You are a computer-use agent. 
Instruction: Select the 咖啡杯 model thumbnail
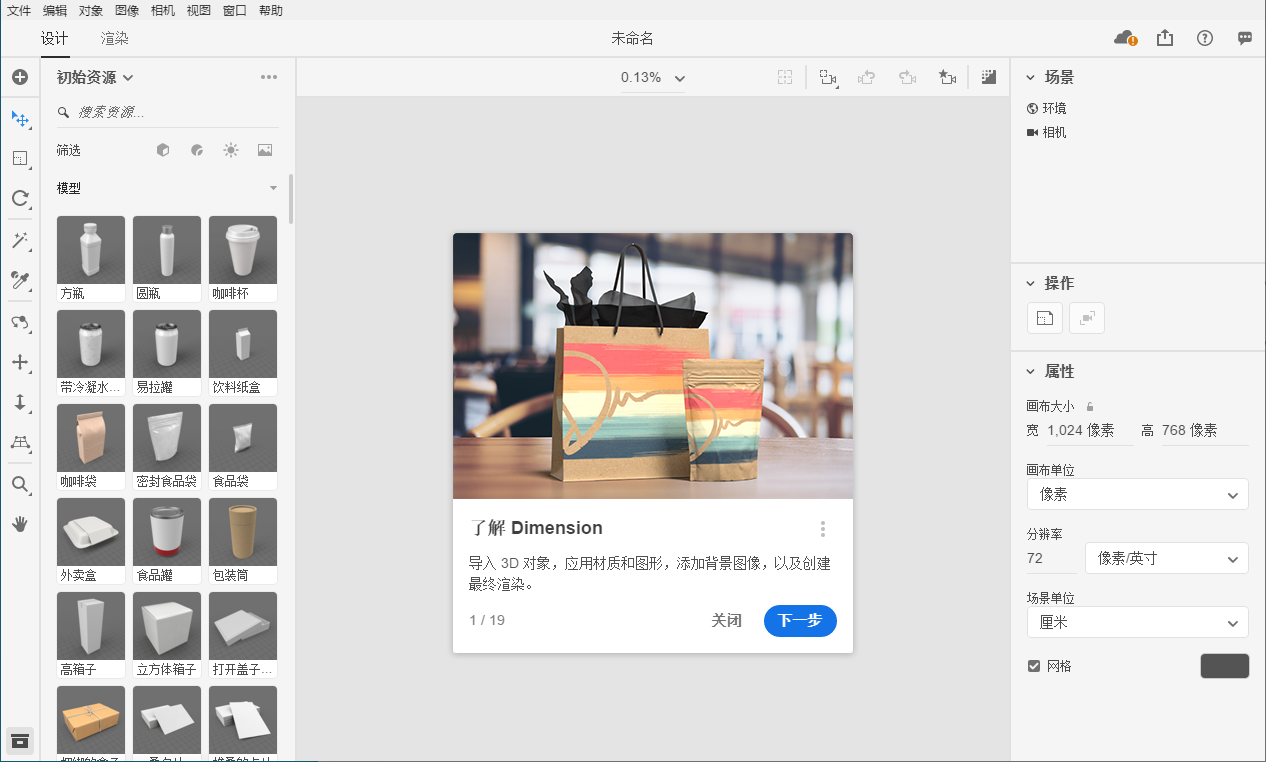pyautogui.click(x=242, y=250)
